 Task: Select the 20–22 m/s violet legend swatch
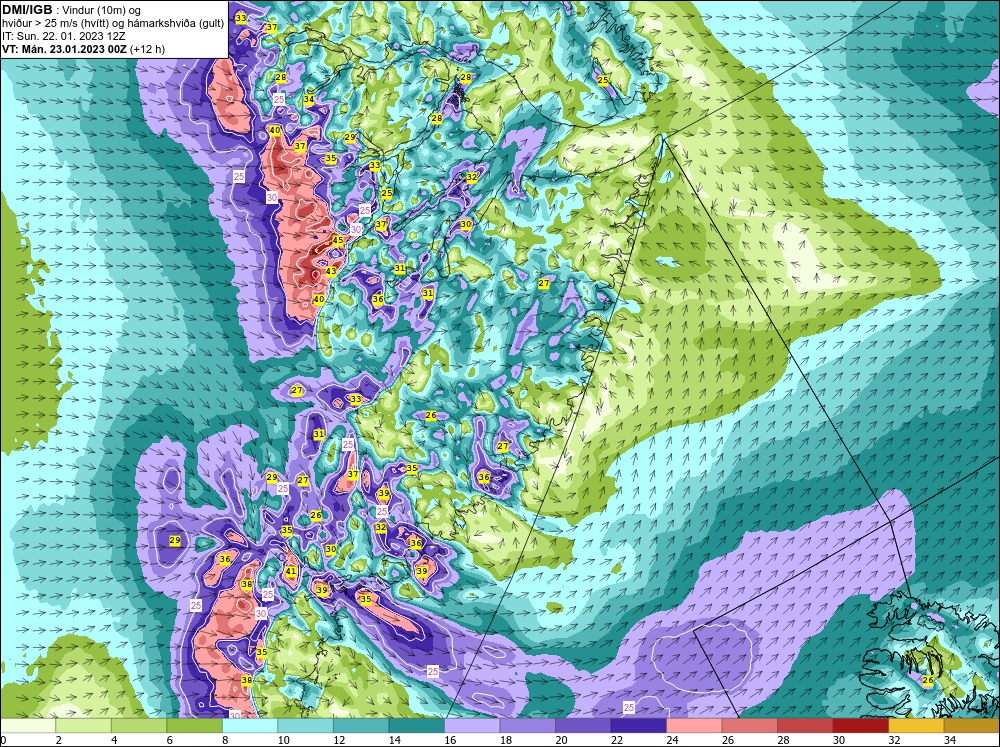[x=583, y=726]
